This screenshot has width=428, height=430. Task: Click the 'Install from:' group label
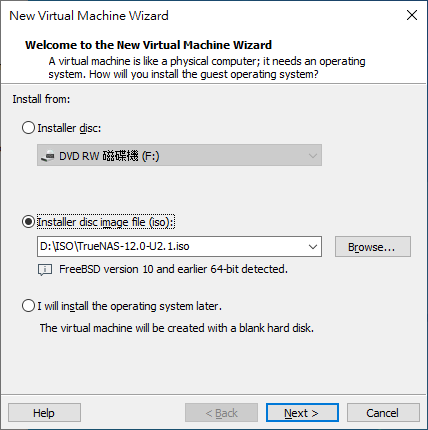pos(41,99)
